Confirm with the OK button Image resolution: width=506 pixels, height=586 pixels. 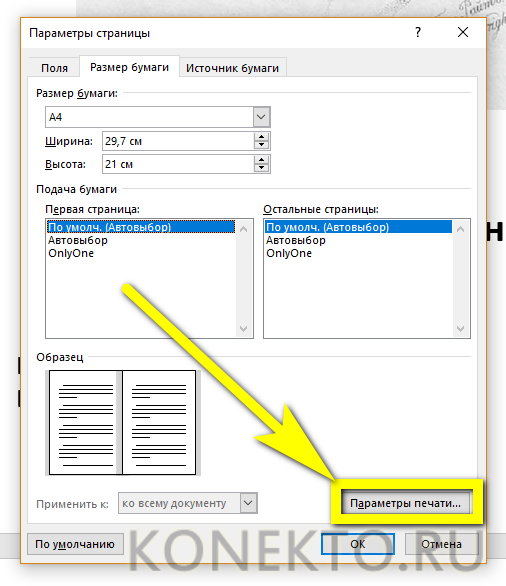tap(358, 544)
